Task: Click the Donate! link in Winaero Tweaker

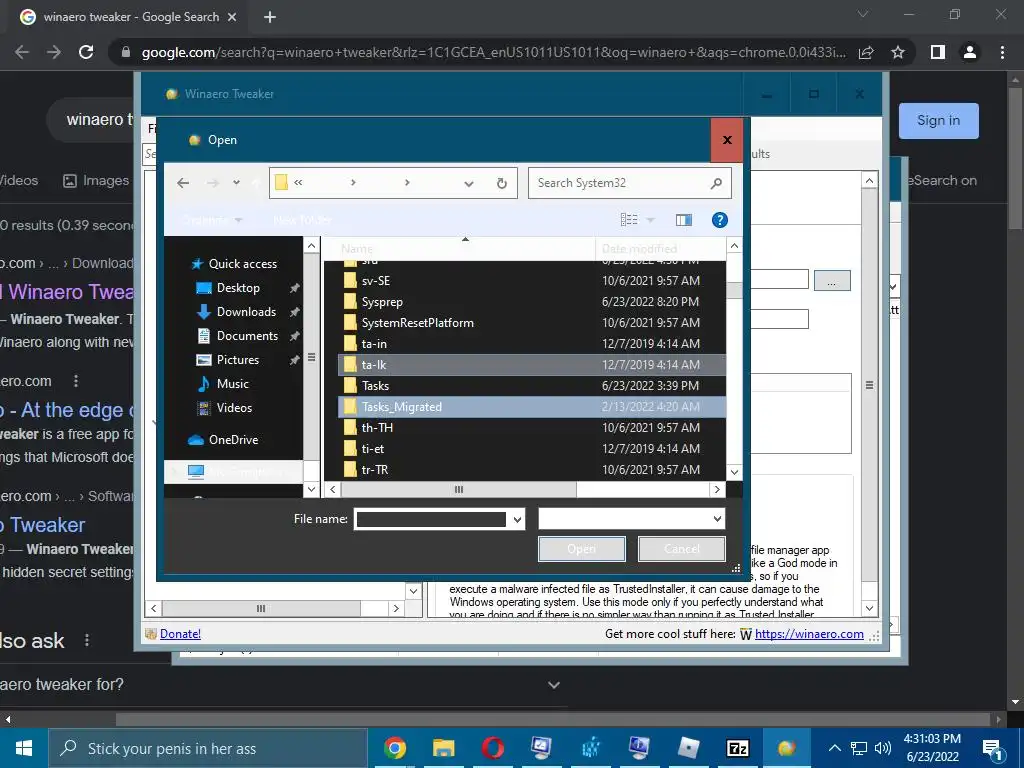Action: click(180, 634)
